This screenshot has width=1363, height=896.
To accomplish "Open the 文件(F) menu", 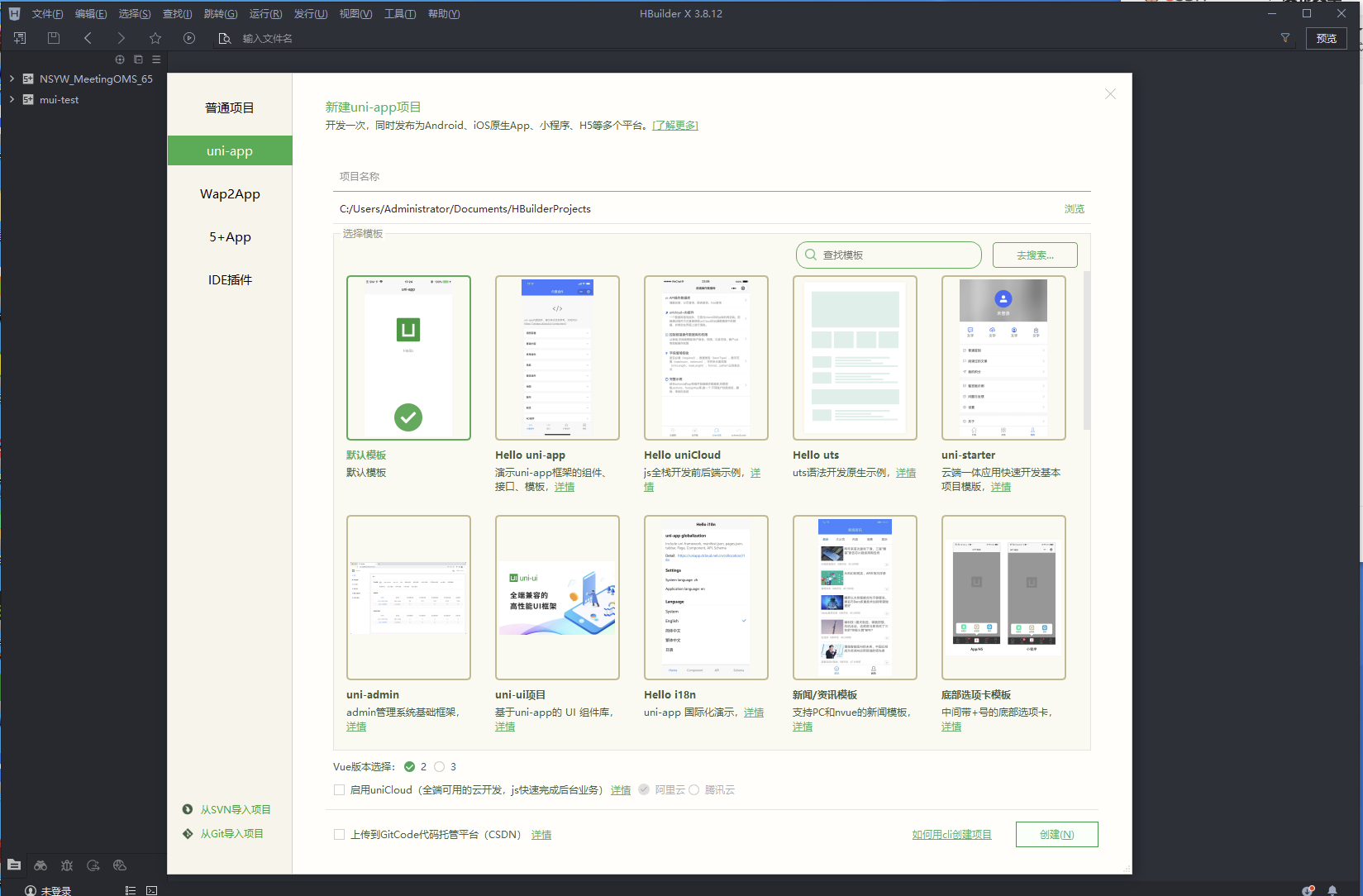I will tap(47, 13).
